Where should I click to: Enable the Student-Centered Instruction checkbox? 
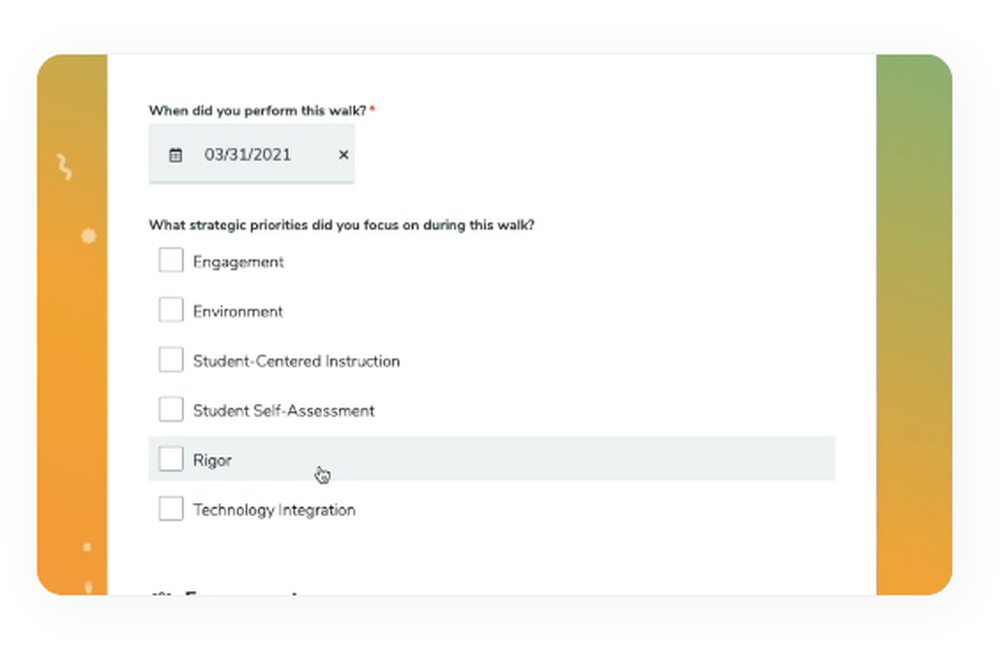pyautogui.click(x=170, y=359)
